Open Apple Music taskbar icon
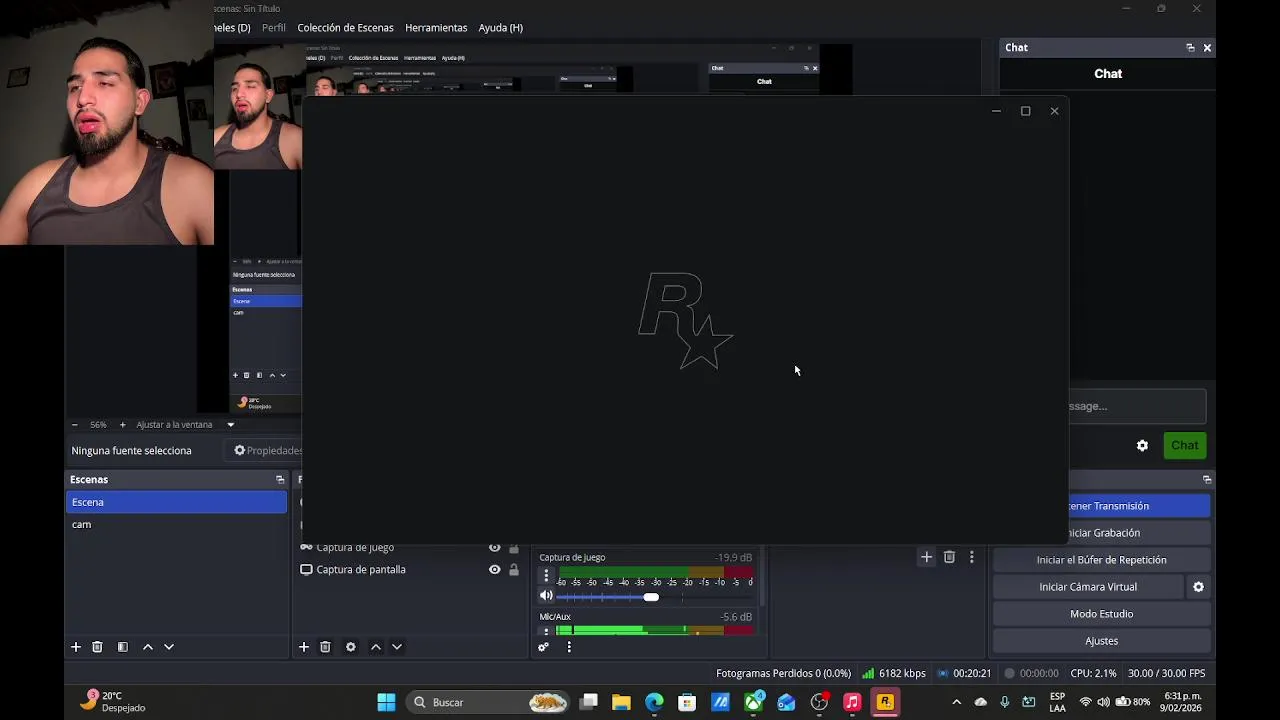The image size is (1280, 720). coord(852,702)
